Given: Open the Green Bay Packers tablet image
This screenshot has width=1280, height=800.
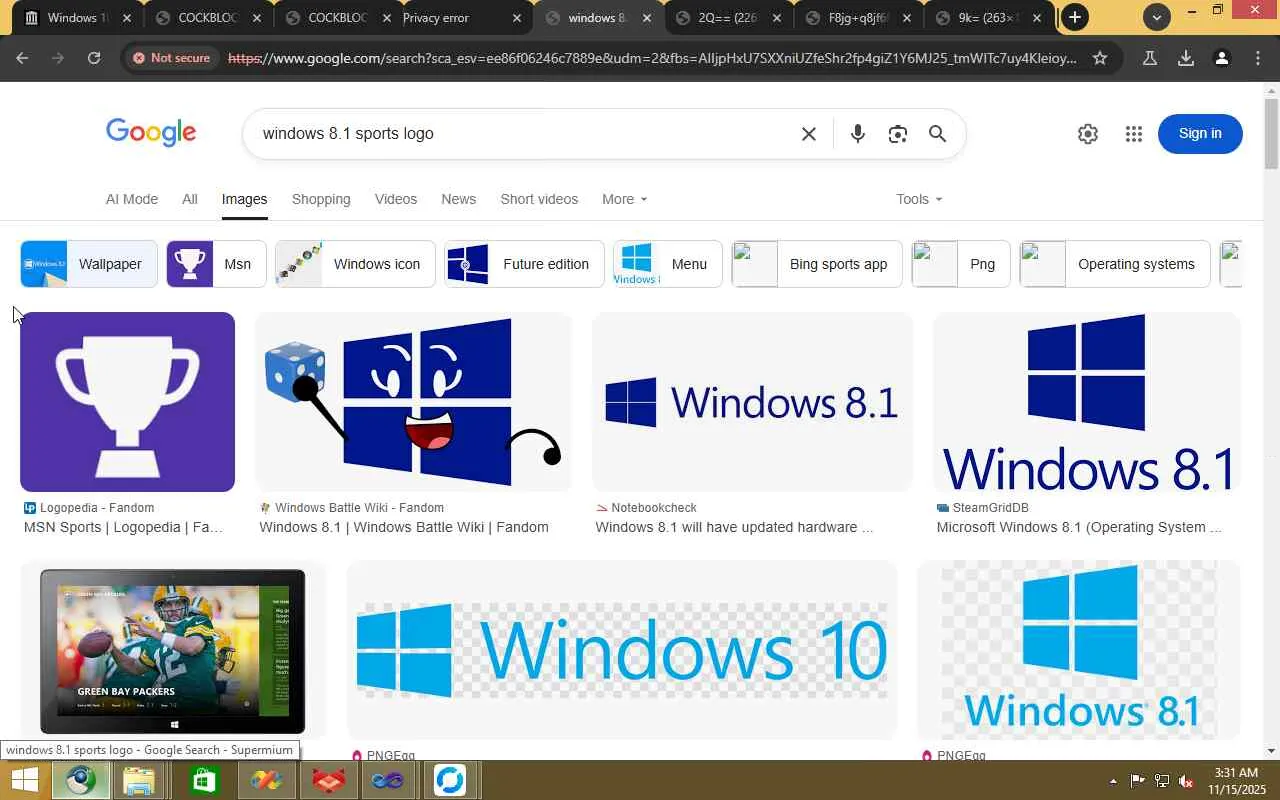Looking at the screenshot, I should pos(172,651).
